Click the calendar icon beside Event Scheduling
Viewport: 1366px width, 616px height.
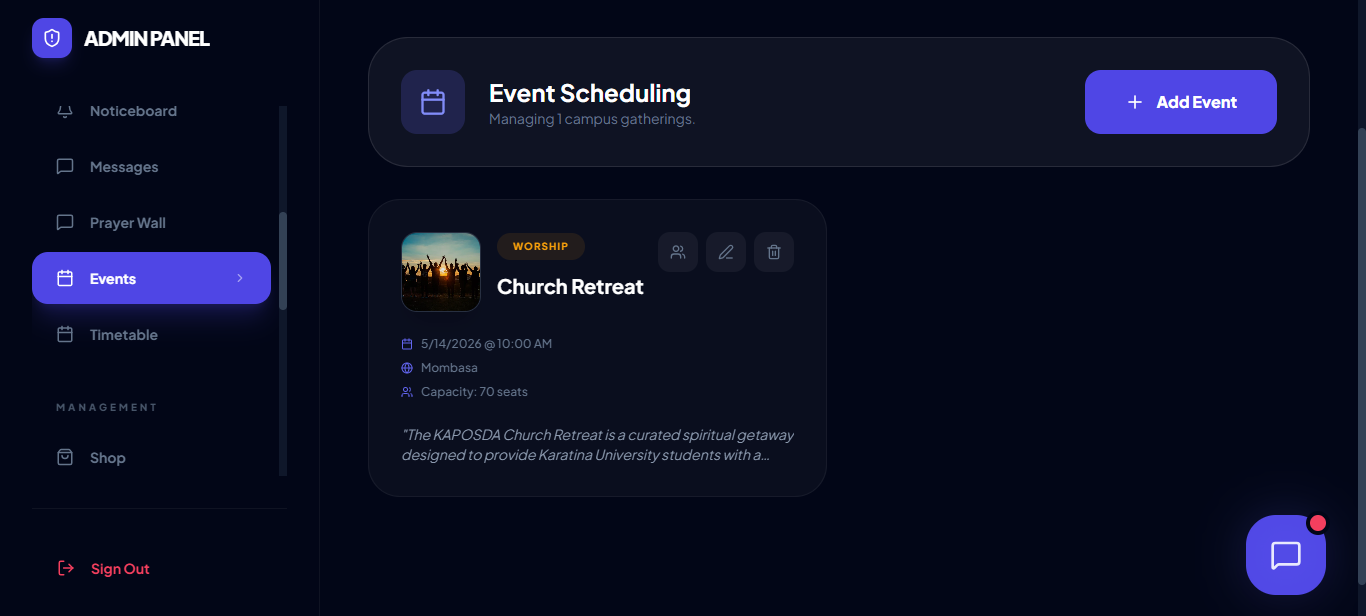tap(433, 101)
